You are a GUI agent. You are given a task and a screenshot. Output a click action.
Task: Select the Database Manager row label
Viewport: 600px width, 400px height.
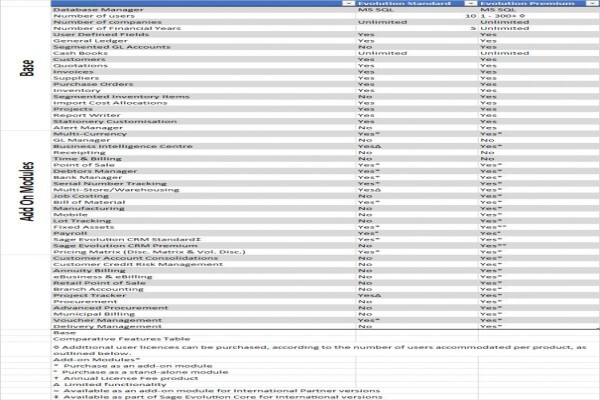coord(98,10)
